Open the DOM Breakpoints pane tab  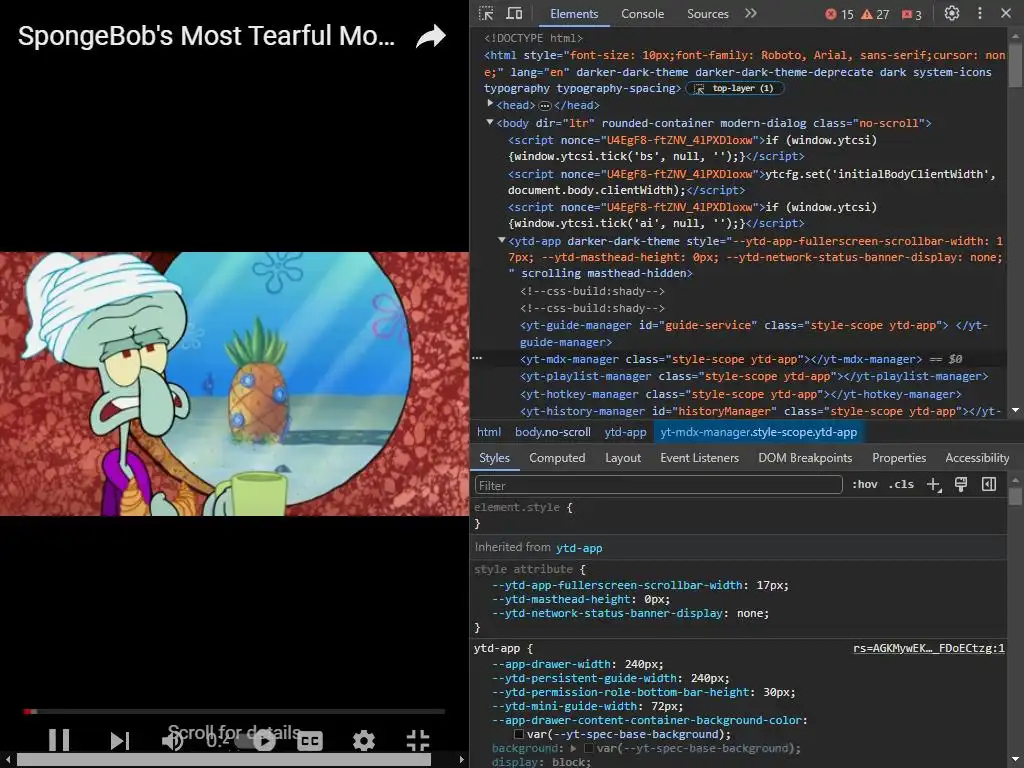805,458
